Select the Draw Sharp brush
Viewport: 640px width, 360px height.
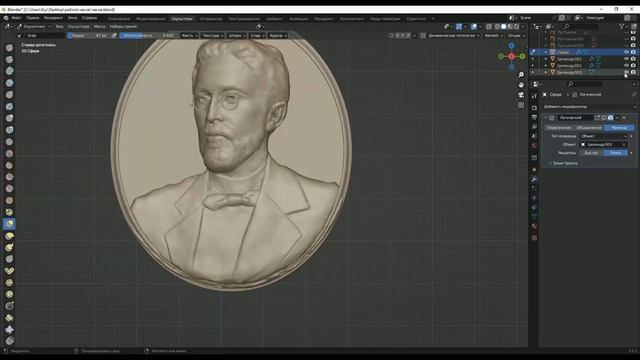point(9,60)
